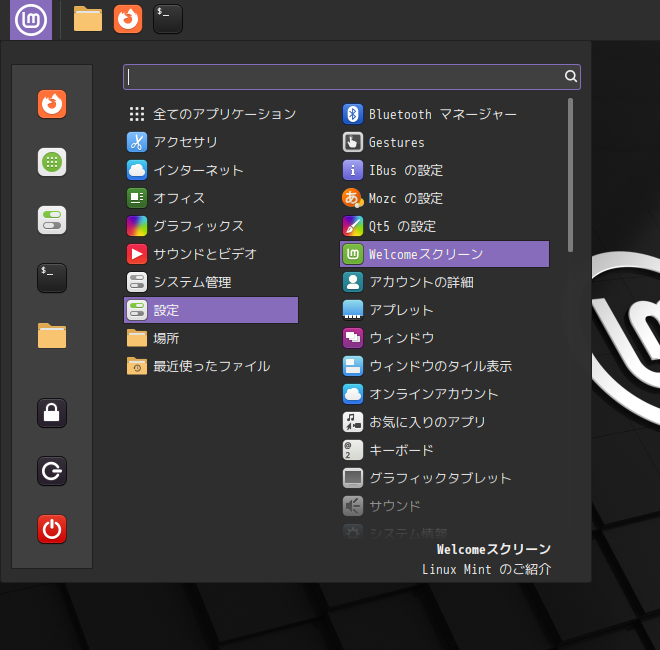Log out using the logout icon
Screen dimensions: 660x650
point(52,471)
